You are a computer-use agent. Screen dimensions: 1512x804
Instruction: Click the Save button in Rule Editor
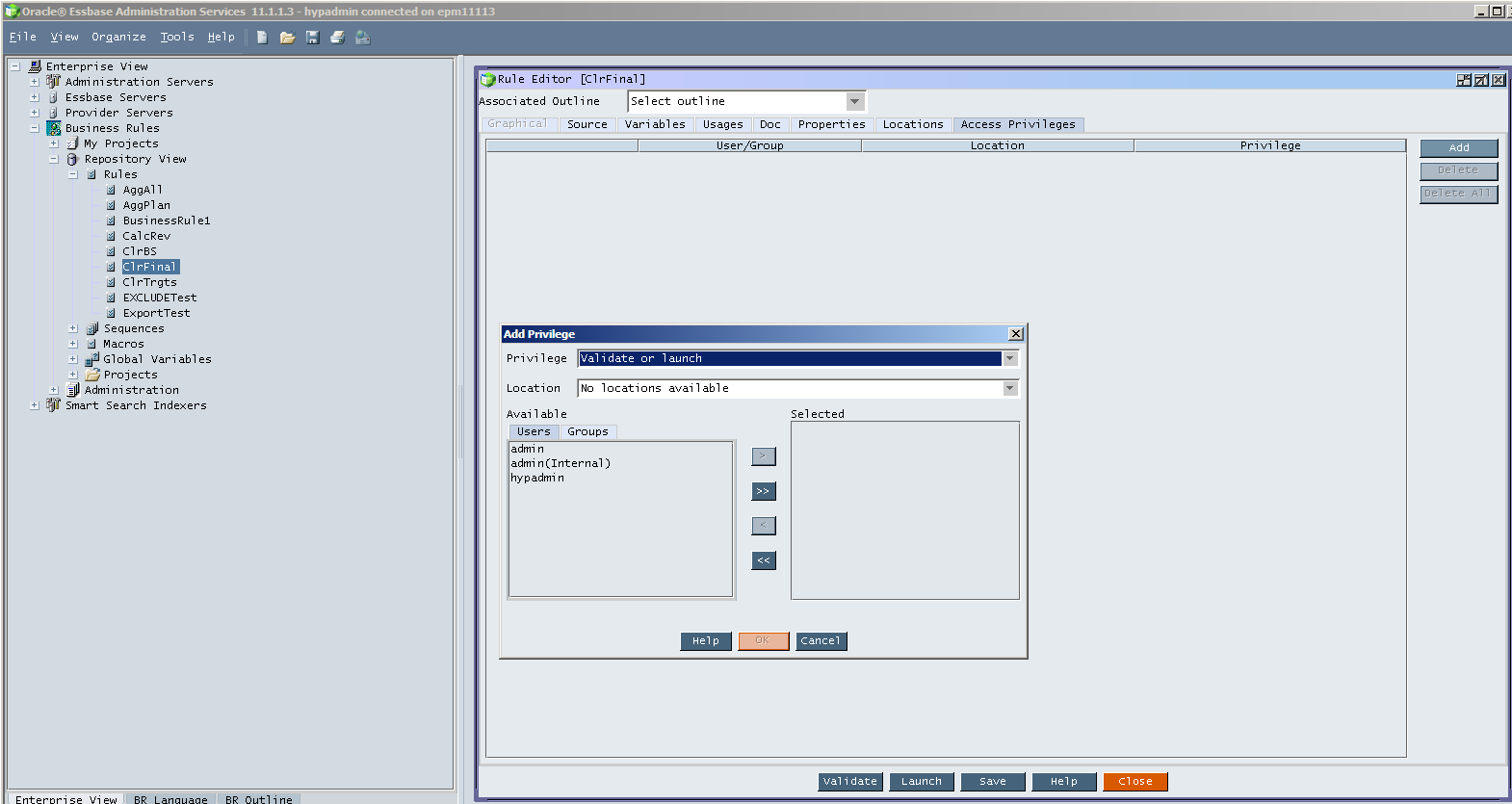993,782
